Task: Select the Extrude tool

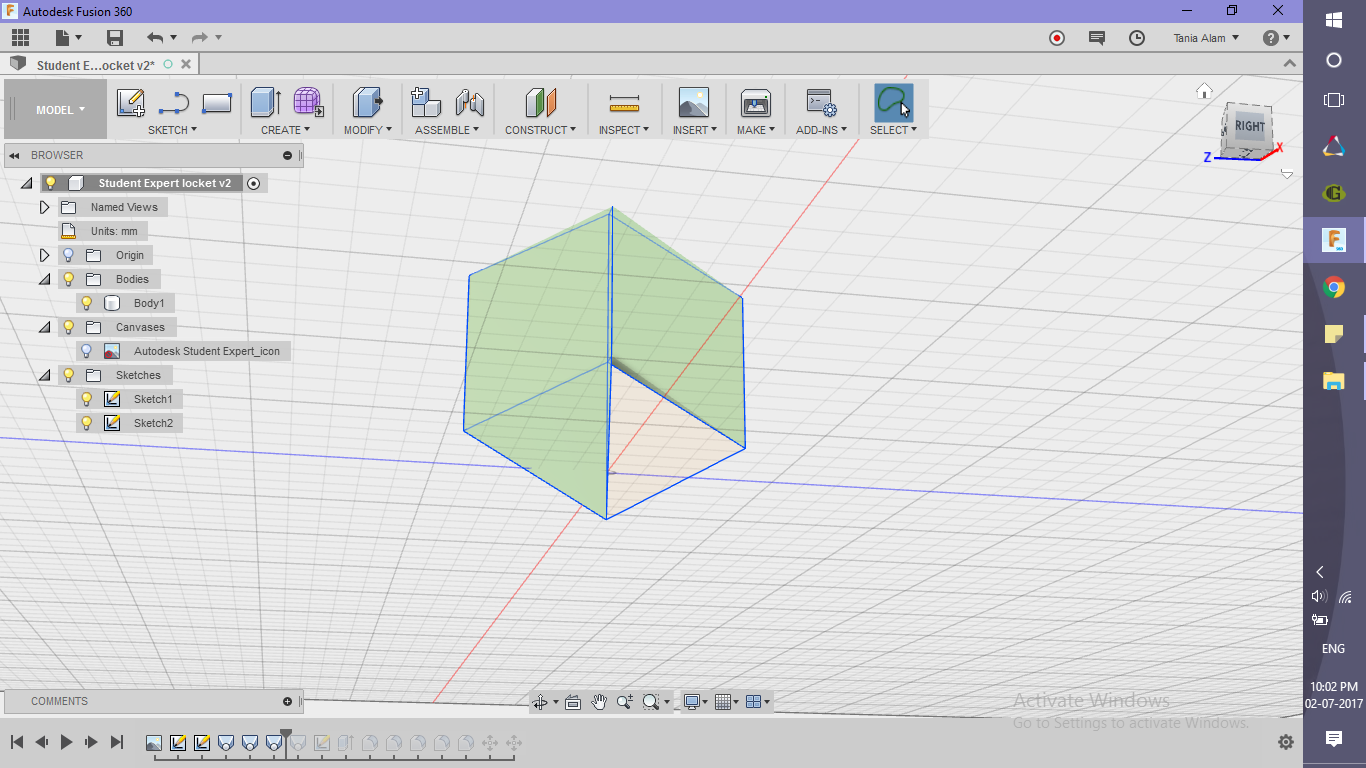Action: [265, 102]
